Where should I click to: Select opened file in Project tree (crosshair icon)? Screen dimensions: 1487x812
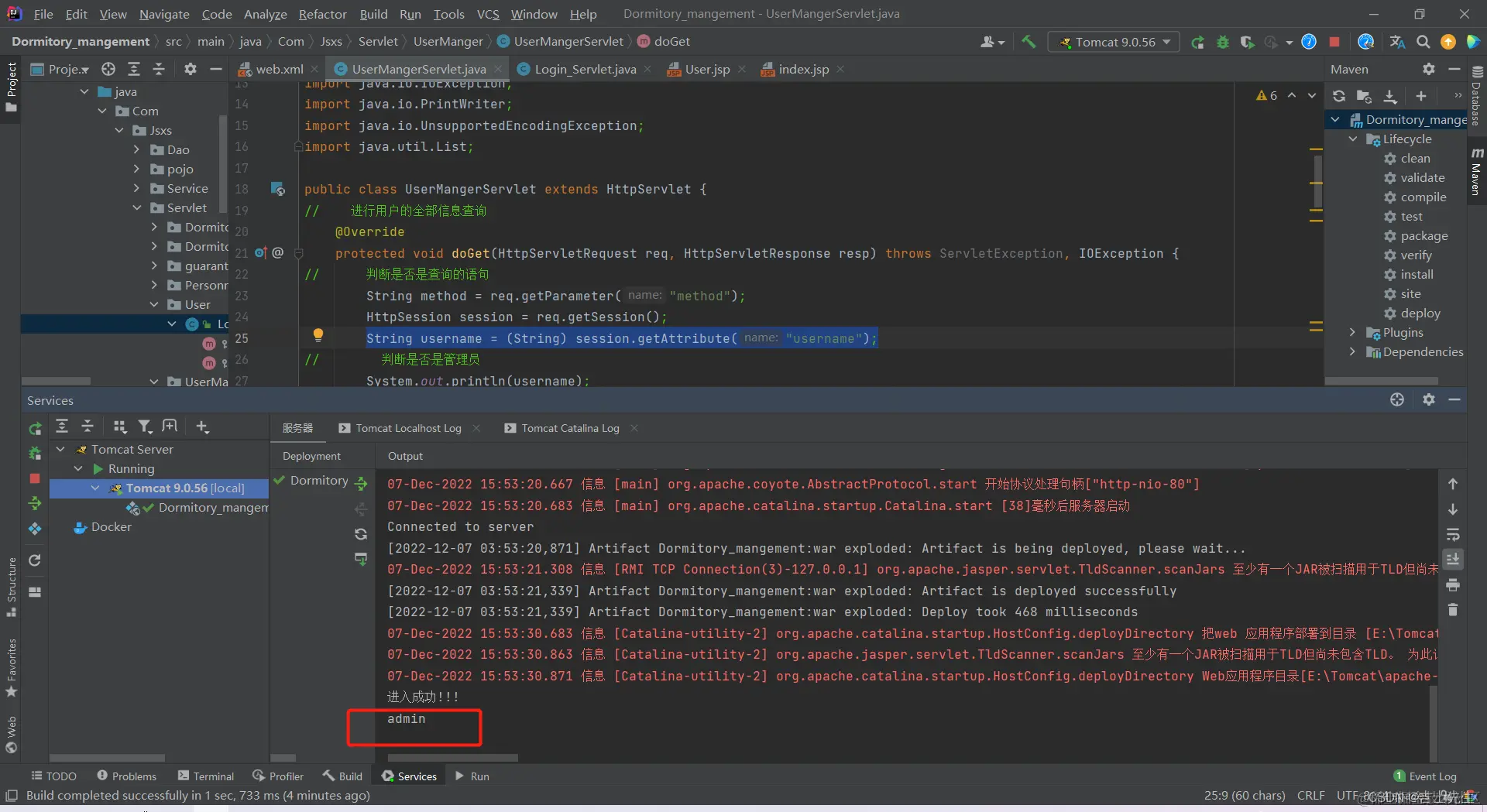[x=108, y=69]
